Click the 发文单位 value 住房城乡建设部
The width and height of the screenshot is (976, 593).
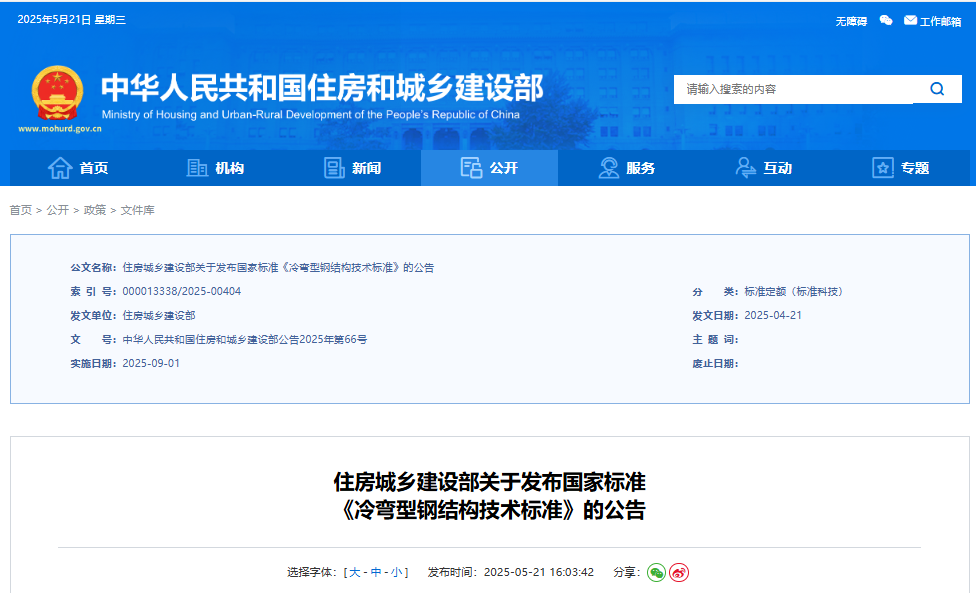click(159, 315)
